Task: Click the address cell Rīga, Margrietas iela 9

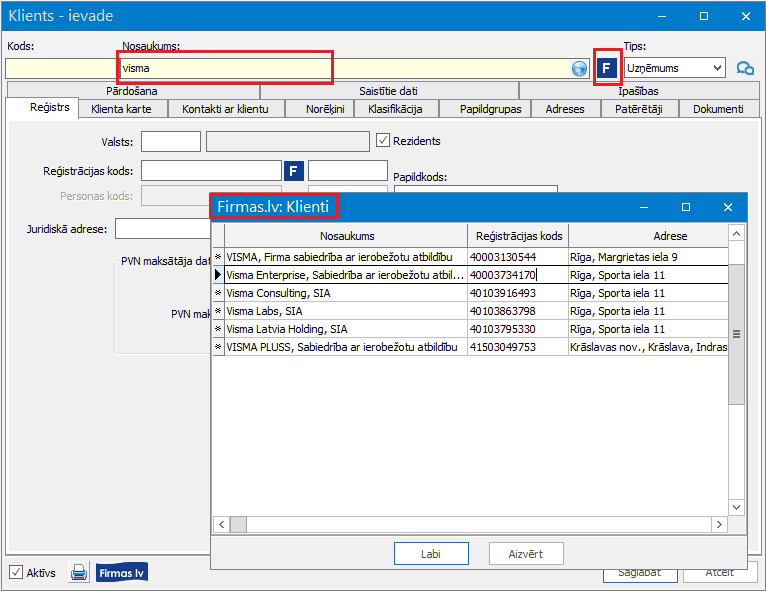Action: click(648, 257)
